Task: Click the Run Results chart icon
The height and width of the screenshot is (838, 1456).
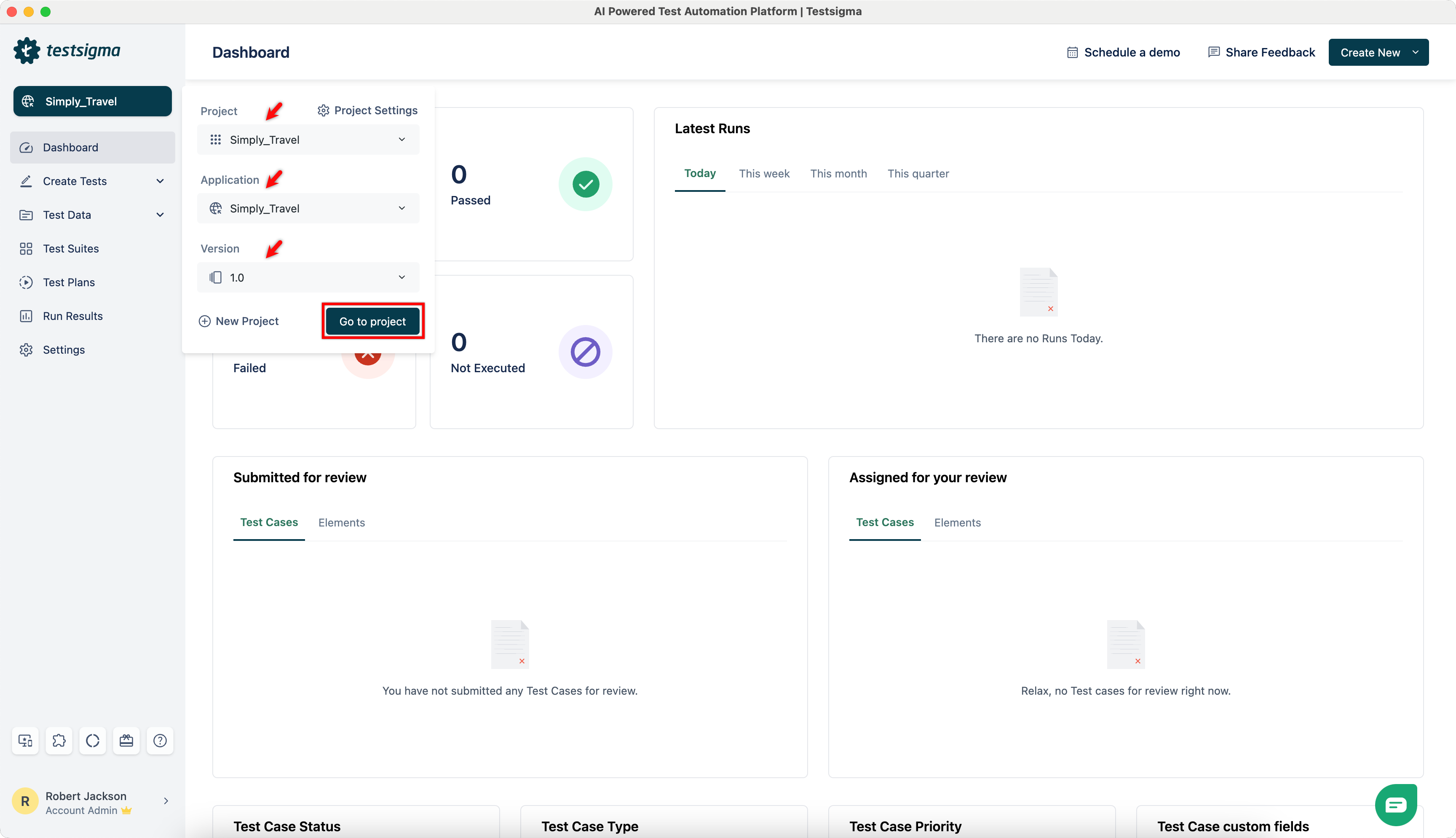Action: point(26,316)
